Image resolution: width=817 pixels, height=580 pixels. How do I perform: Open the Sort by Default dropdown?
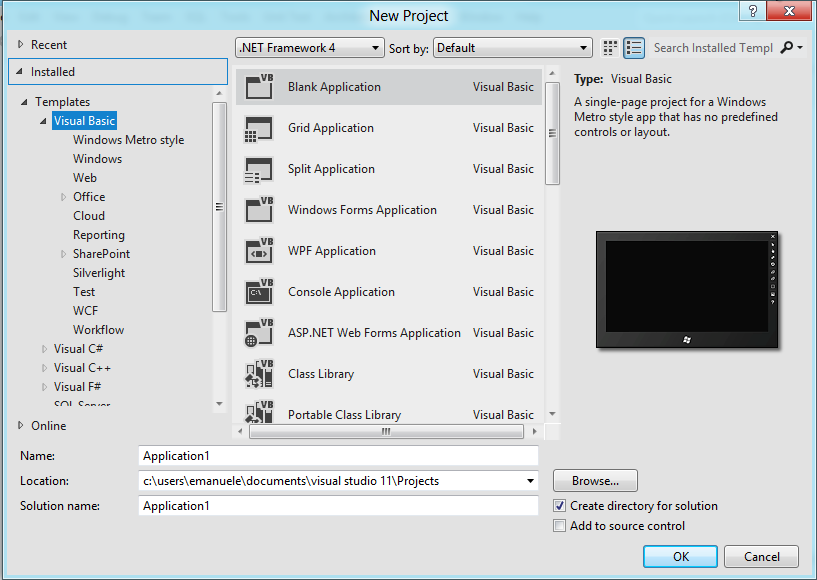[x=513, y=48]
